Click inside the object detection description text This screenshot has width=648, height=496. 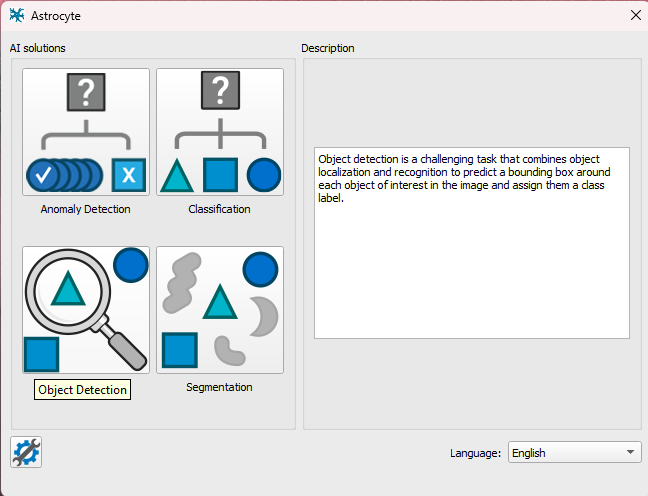pyautogui.click(x=470, y=178)
